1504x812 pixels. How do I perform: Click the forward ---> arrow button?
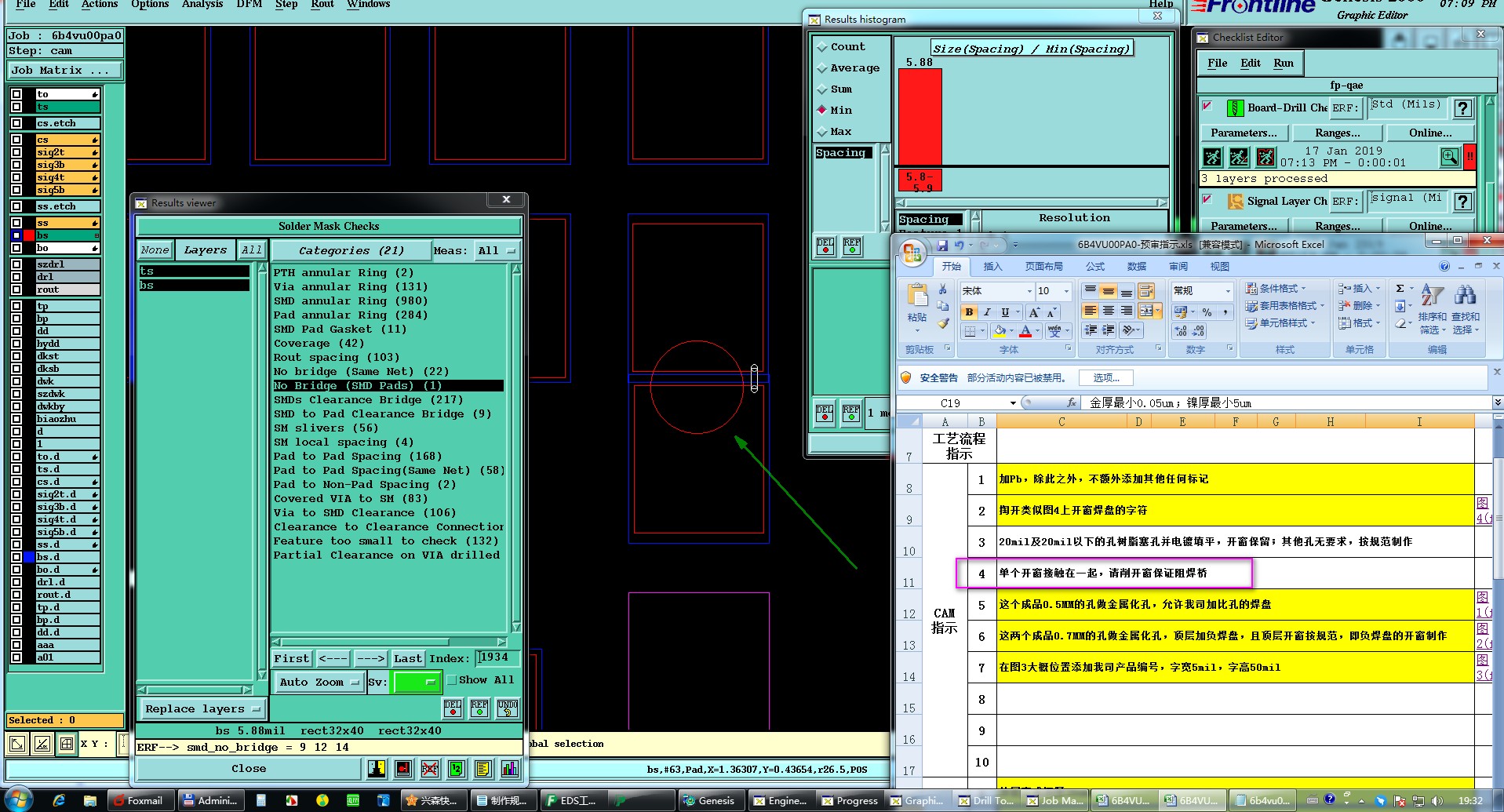(370, 658)
